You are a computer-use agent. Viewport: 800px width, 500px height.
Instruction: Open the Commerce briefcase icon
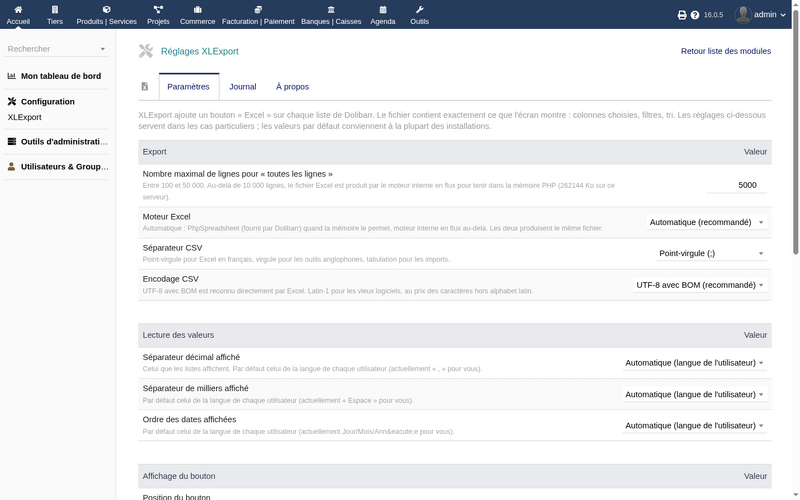coord(197,9)
